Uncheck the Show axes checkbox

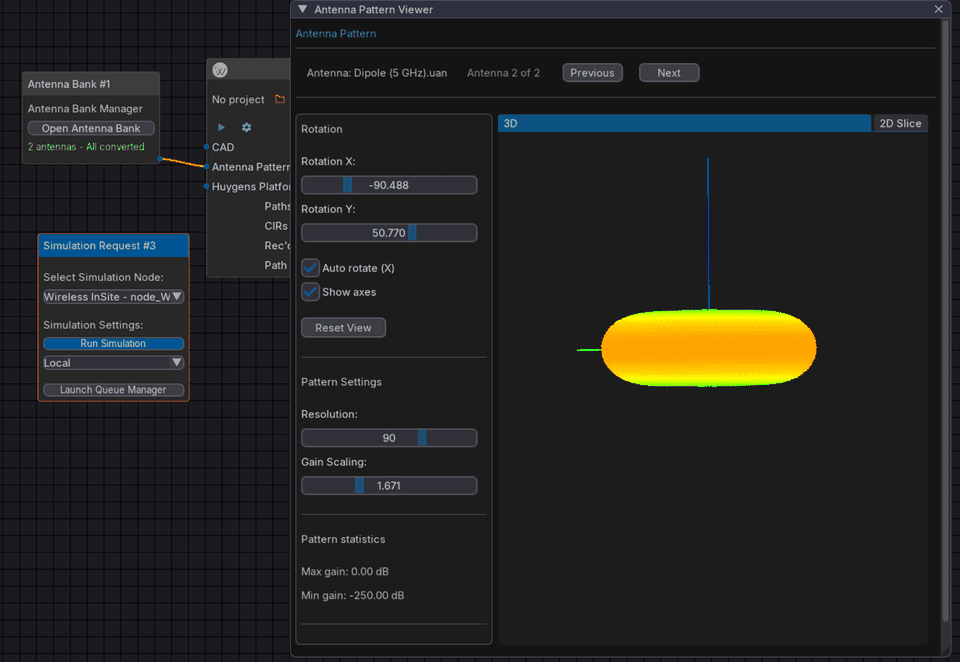(310, 292)
